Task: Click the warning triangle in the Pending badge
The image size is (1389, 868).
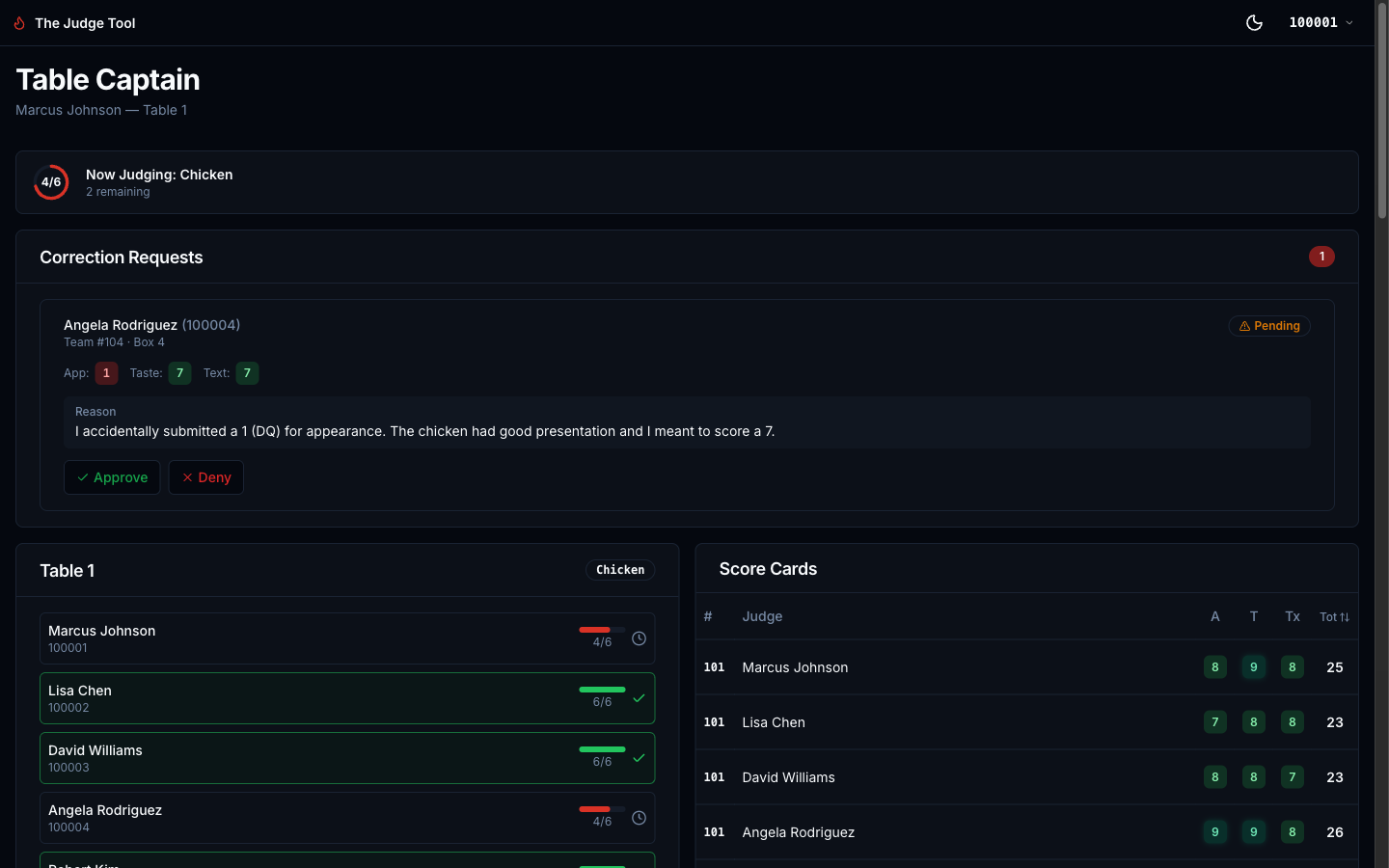Action: (1244, 326)
